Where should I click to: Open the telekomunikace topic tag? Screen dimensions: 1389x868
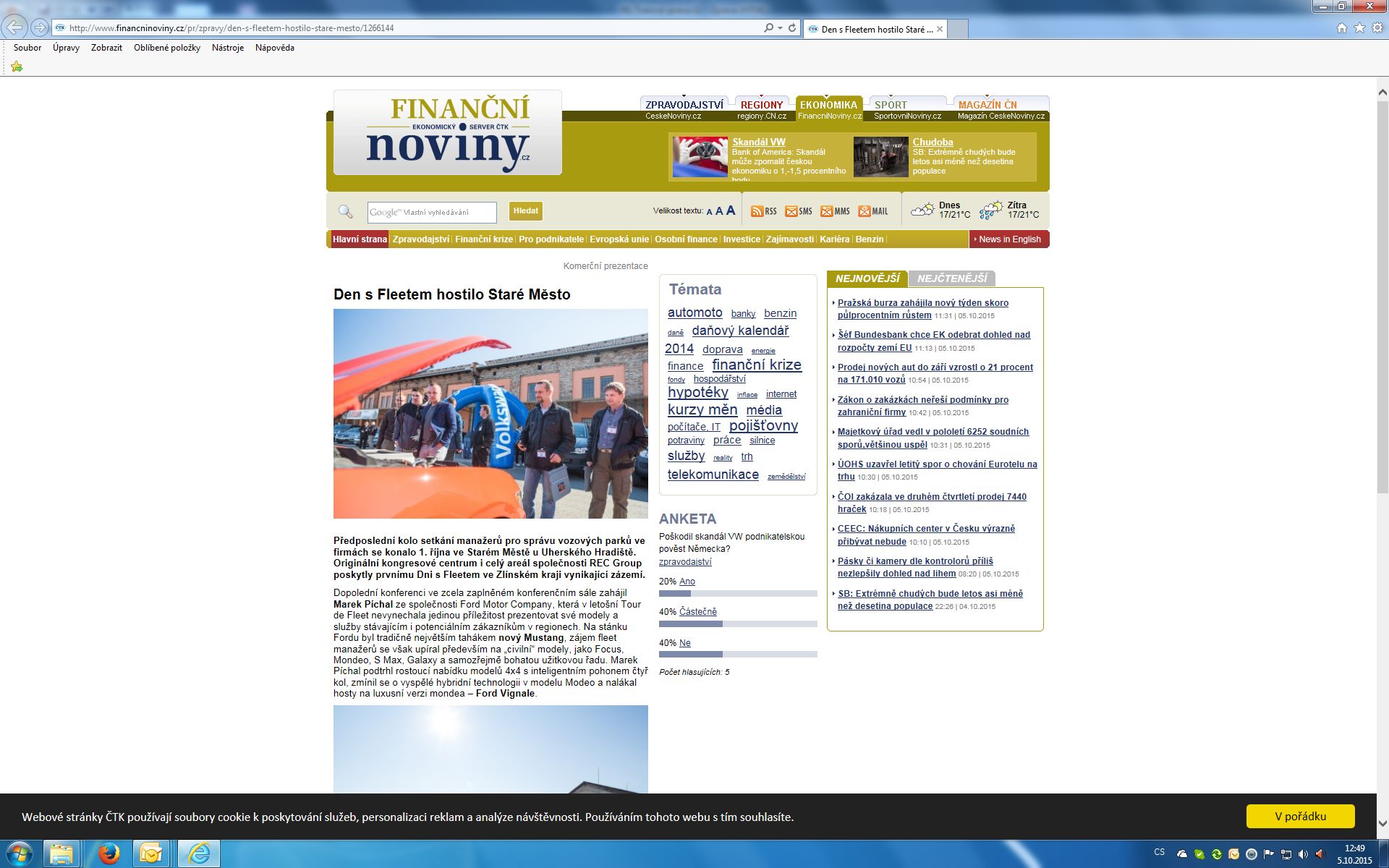[713, 475]
